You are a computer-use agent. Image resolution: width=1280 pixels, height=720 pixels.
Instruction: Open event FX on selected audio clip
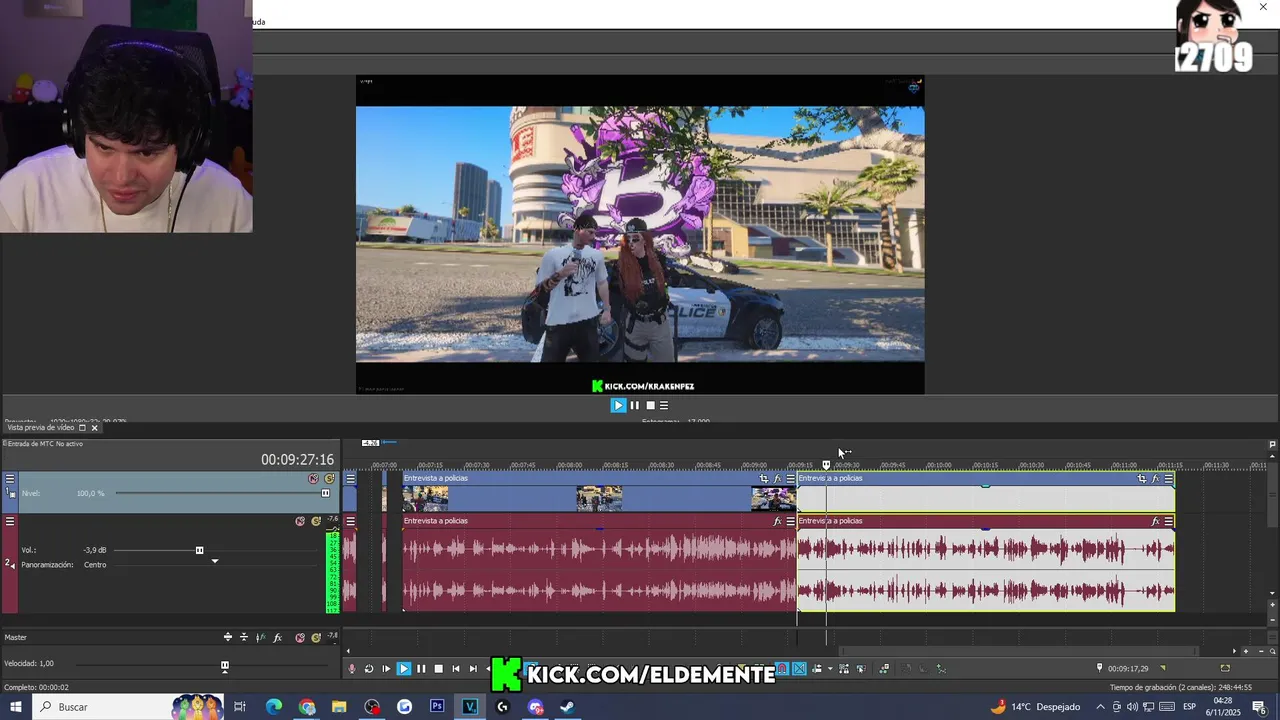tap(1155, 521)
